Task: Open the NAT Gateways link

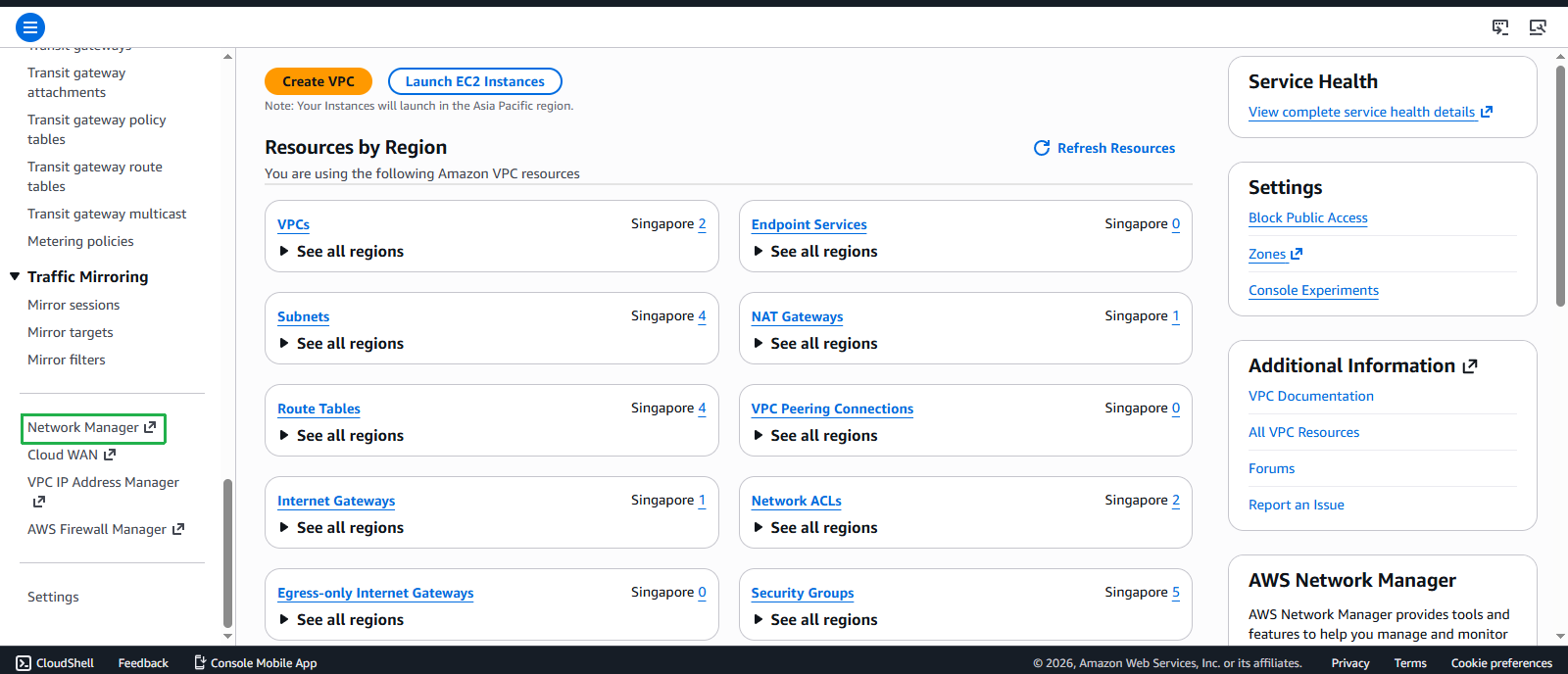Action: pos(797,316)
